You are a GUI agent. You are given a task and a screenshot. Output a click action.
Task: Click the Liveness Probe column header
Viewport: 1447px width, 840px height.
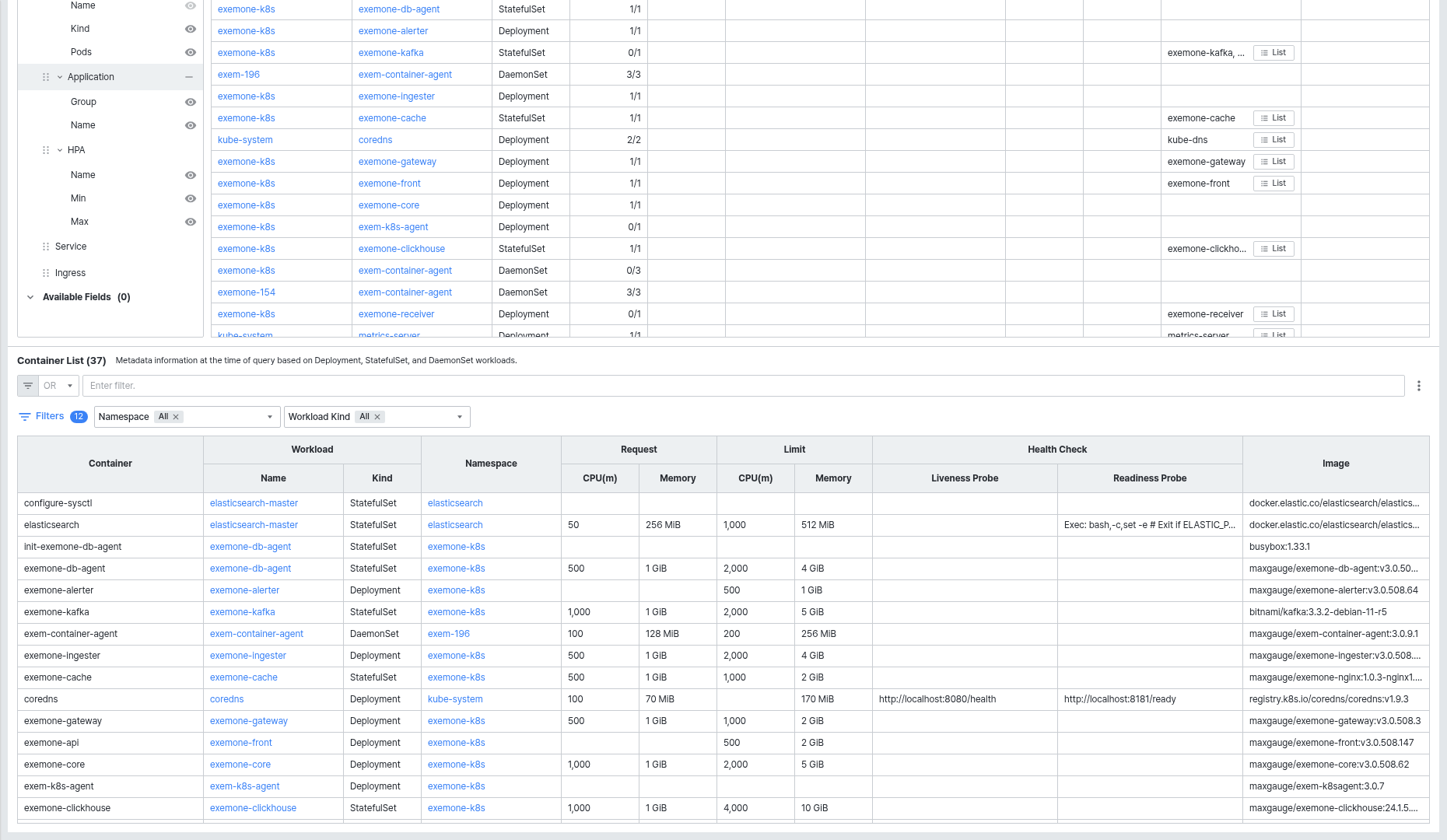tap(965, 478)
